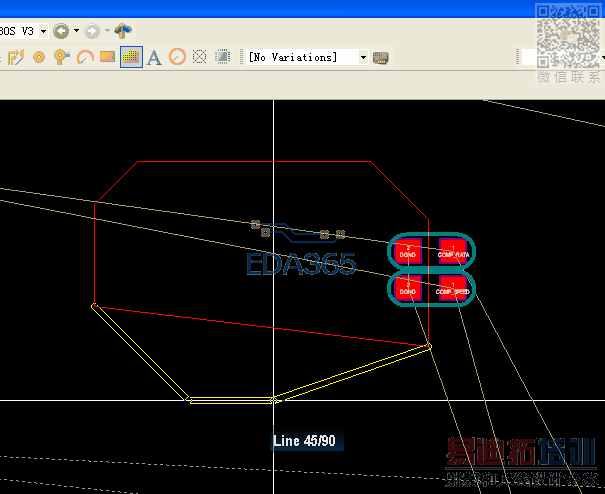Select the Place Pad tool

[x=39, y=57]
